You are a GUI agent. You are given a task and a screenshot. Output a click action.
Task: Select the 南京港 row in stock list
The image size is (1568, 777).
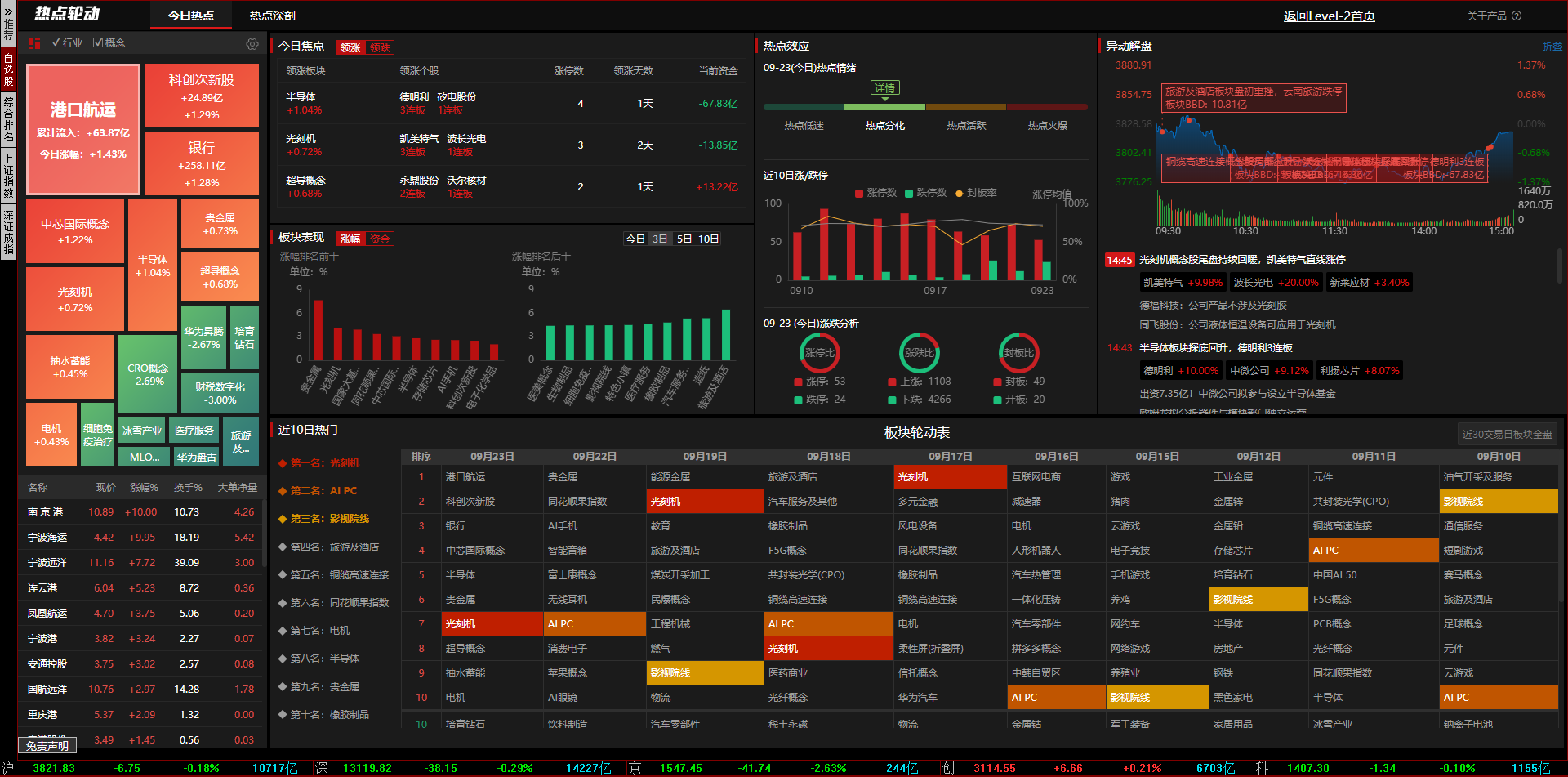140,512
